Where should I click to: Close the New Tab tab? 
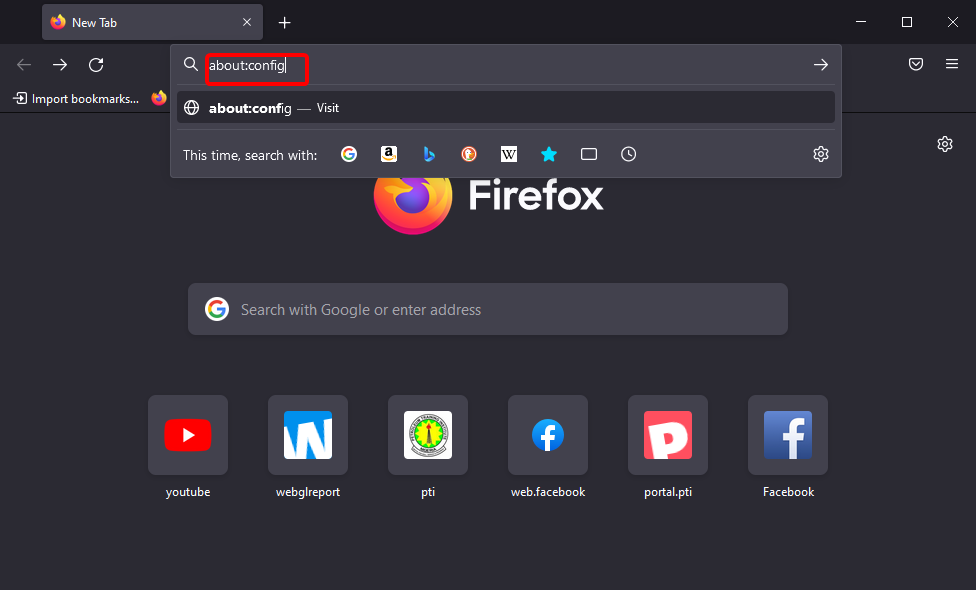(246, 22)
